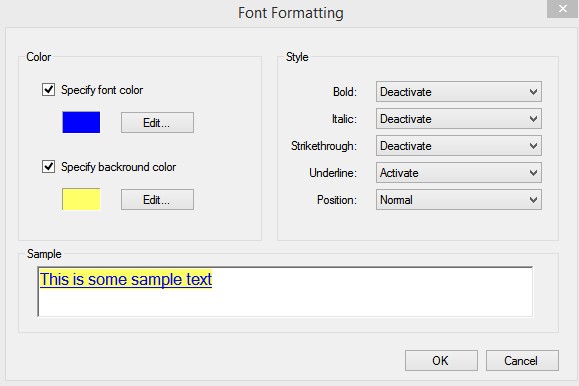The height and width of the screenshot is (386, 579).
Task: Close the Font Formatting dialog window
Action: click(x=562, y=8)
